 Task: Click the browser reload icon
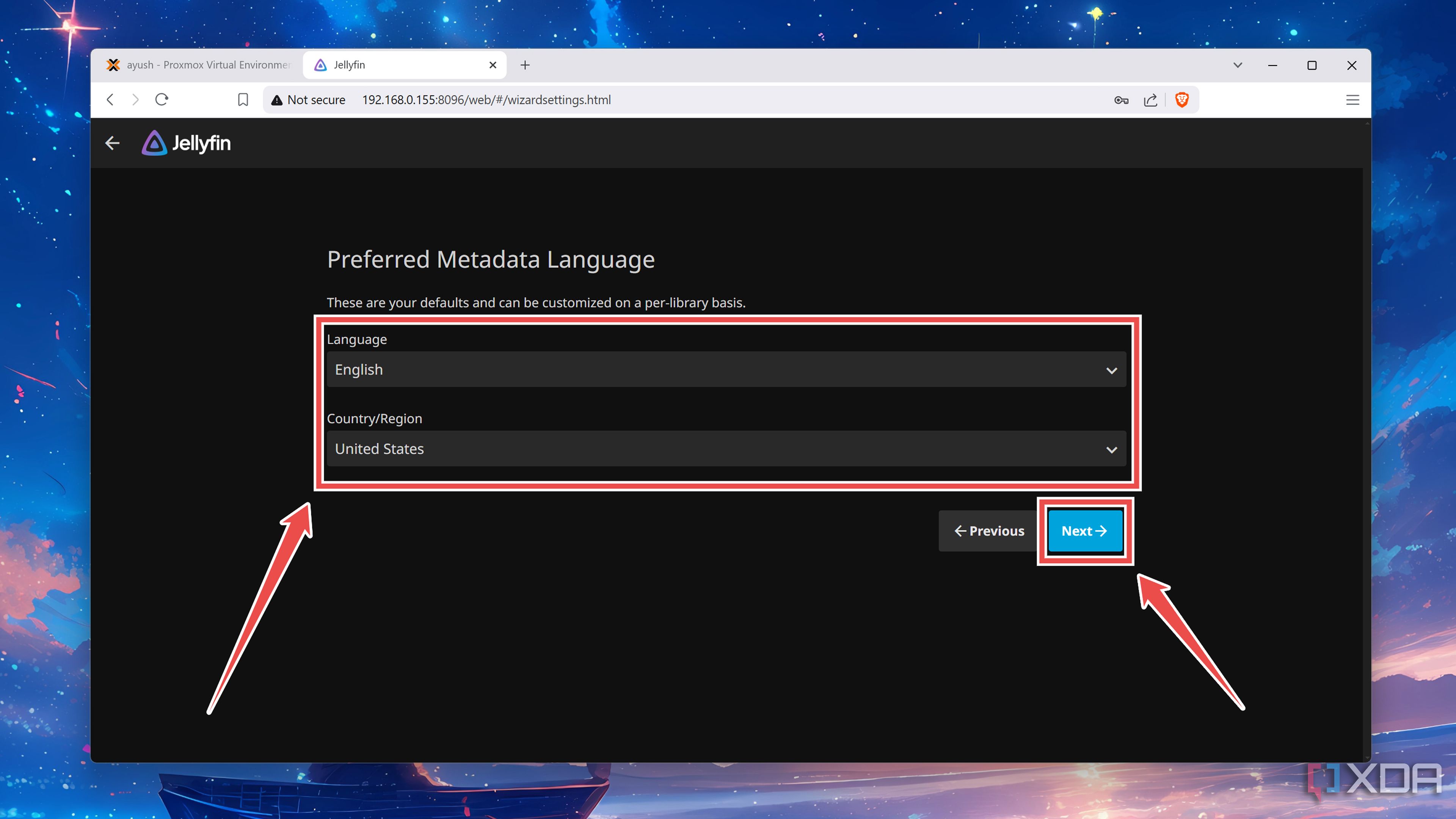tap(162, 99)
